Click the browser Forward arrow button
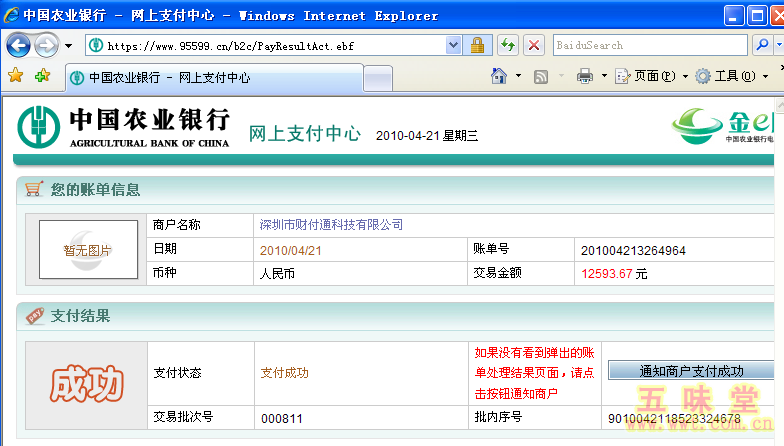The width and height of the screenshot is (784, 446). [46, 45]
